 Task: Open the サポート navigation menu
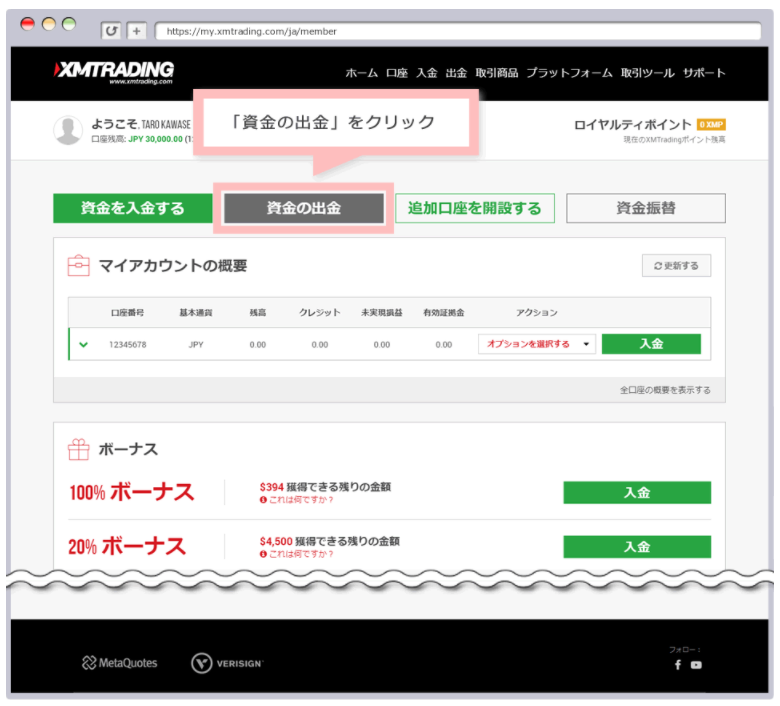pyautogui.click(x=704, y=73)
